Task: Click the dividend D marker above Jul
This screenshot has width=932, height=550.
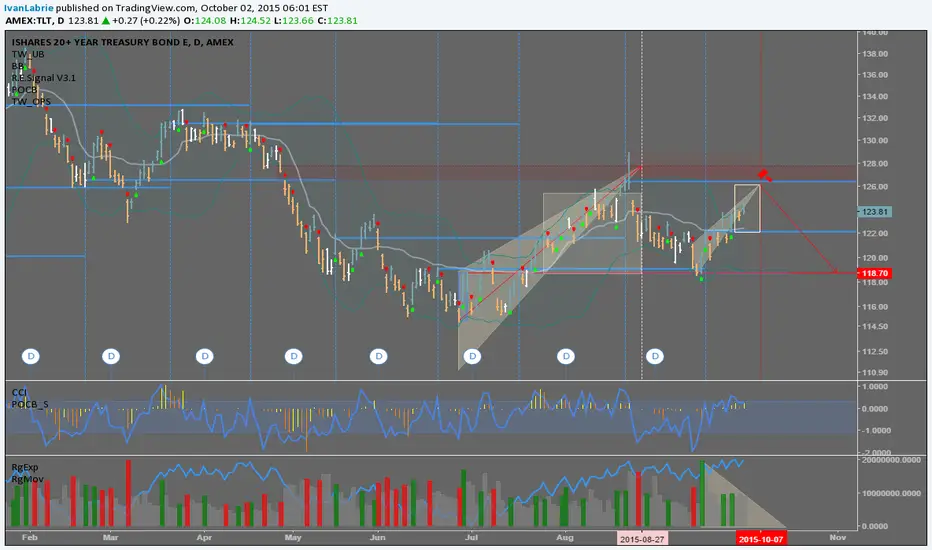Action: pyautogui.click(x=473, y=357)
